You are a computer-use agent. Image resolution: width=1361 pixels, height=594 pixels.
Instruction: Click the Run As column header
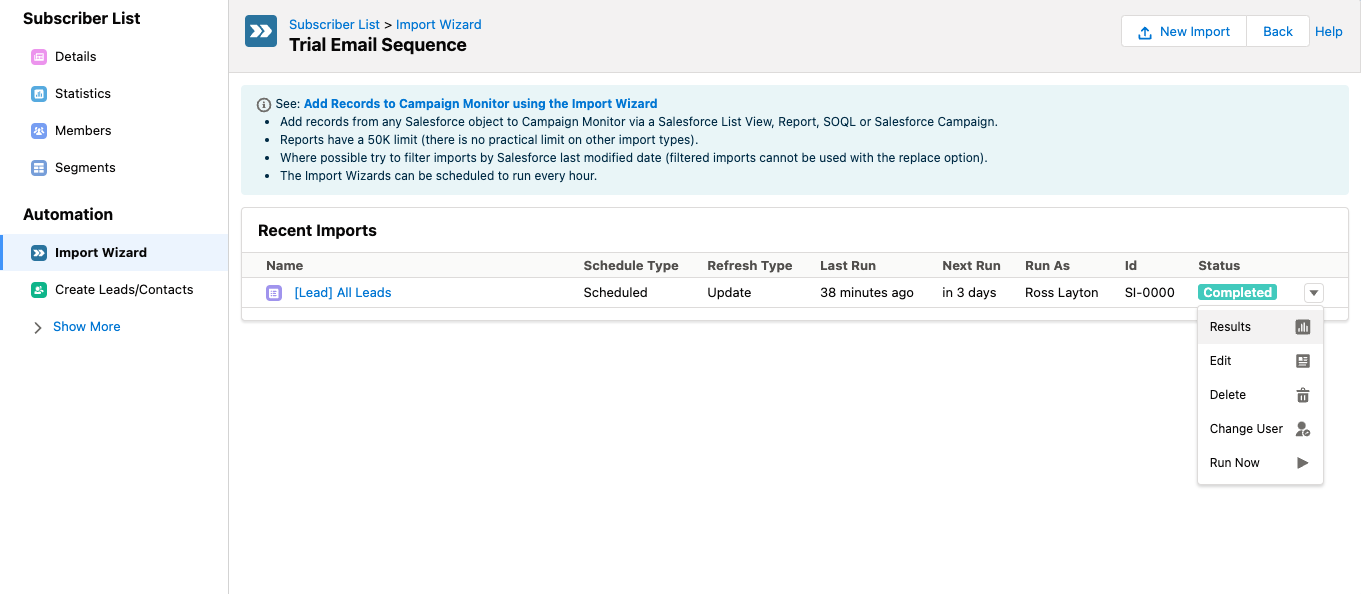click(1048, 266)
